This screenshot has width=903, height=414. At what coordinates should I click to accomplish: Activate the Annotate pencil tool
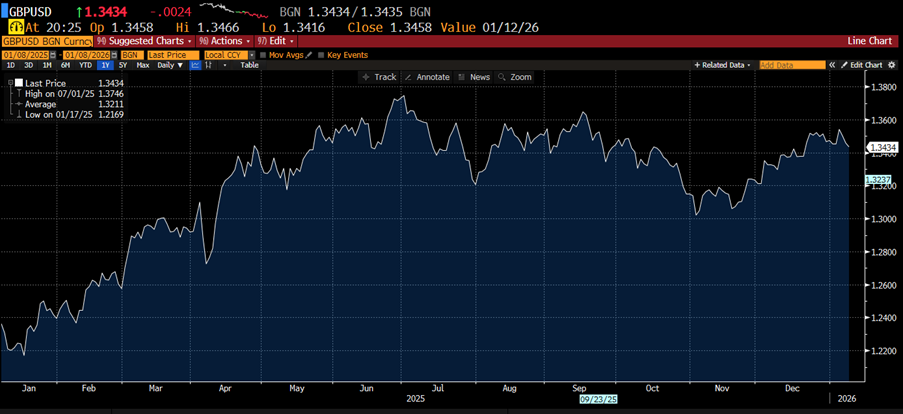427,77
